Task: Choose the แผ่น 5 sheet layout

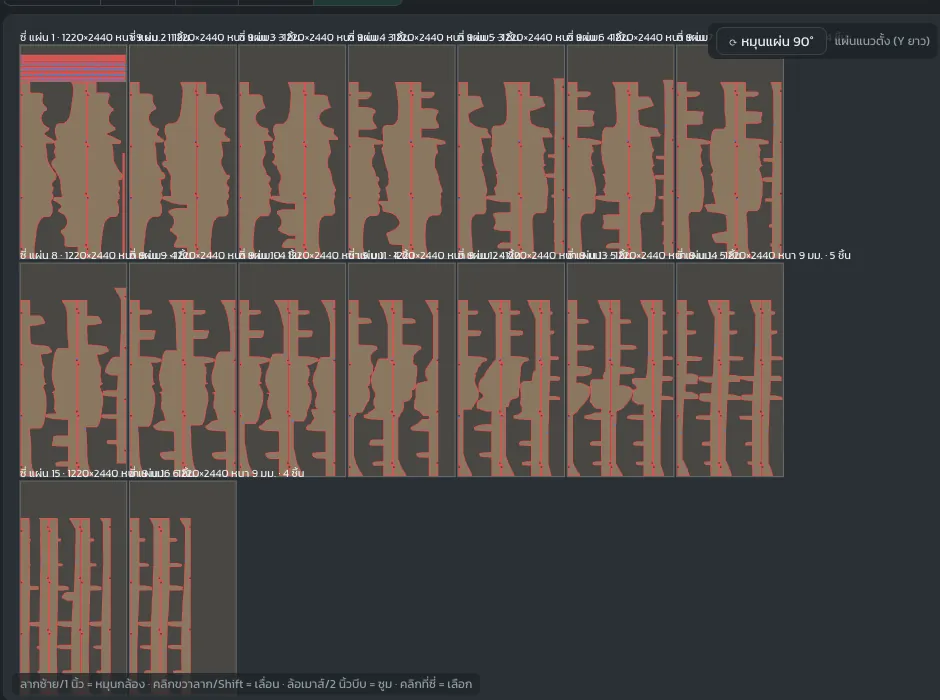Action: click(511, 150)
